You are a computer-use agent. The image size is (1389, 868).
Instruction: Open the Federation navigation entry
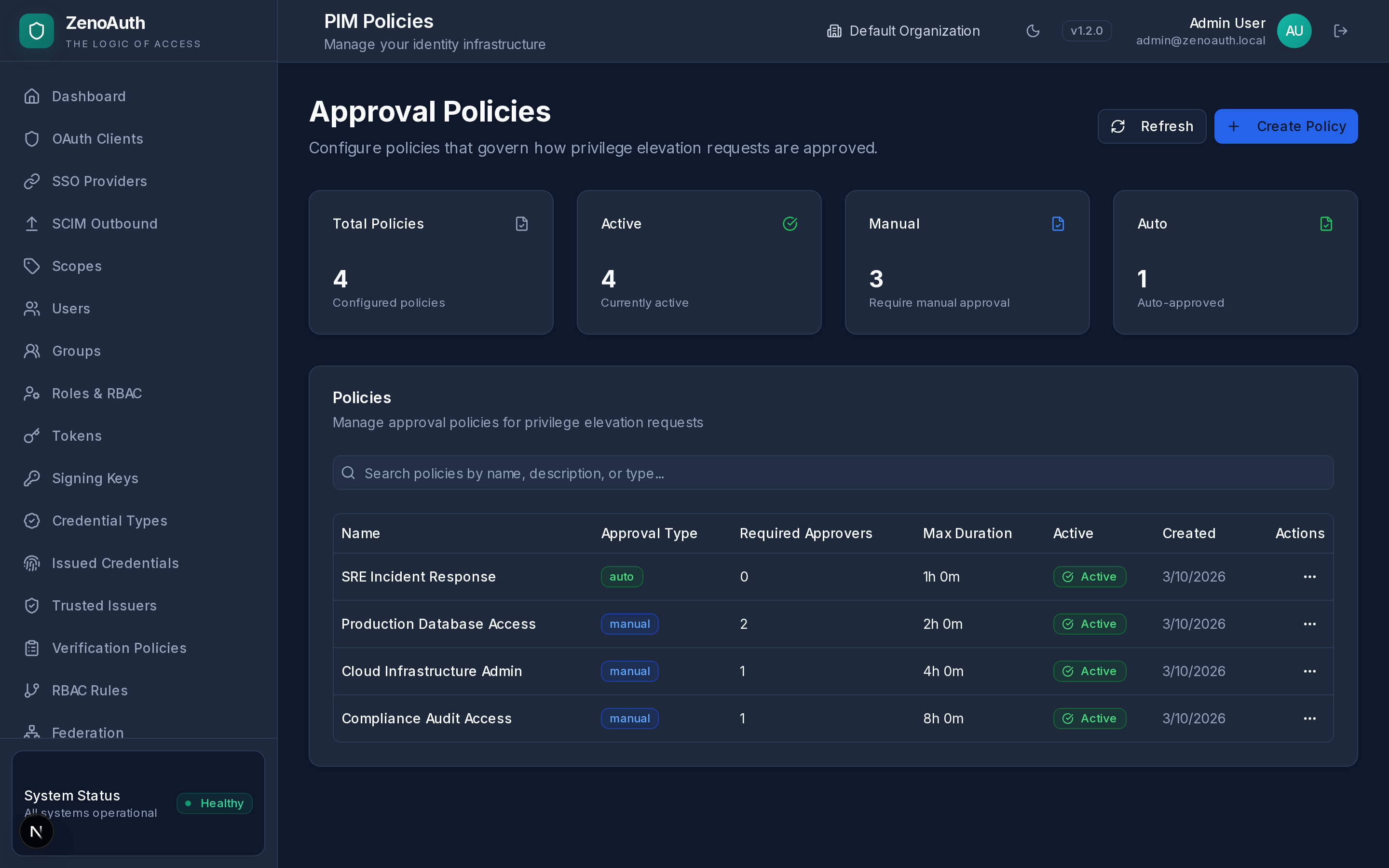[x=87, y=732]
